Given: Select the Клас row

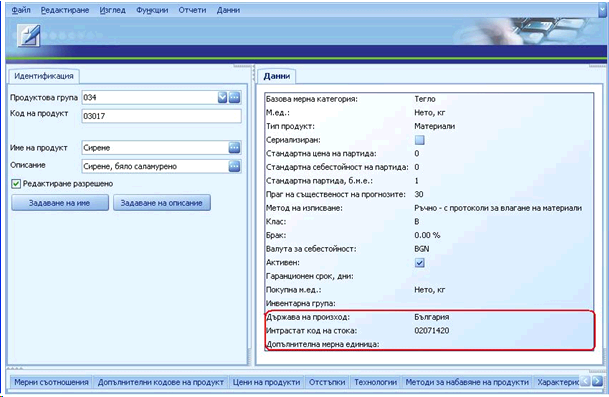Looking at the screenshot, I should point(429,222).
